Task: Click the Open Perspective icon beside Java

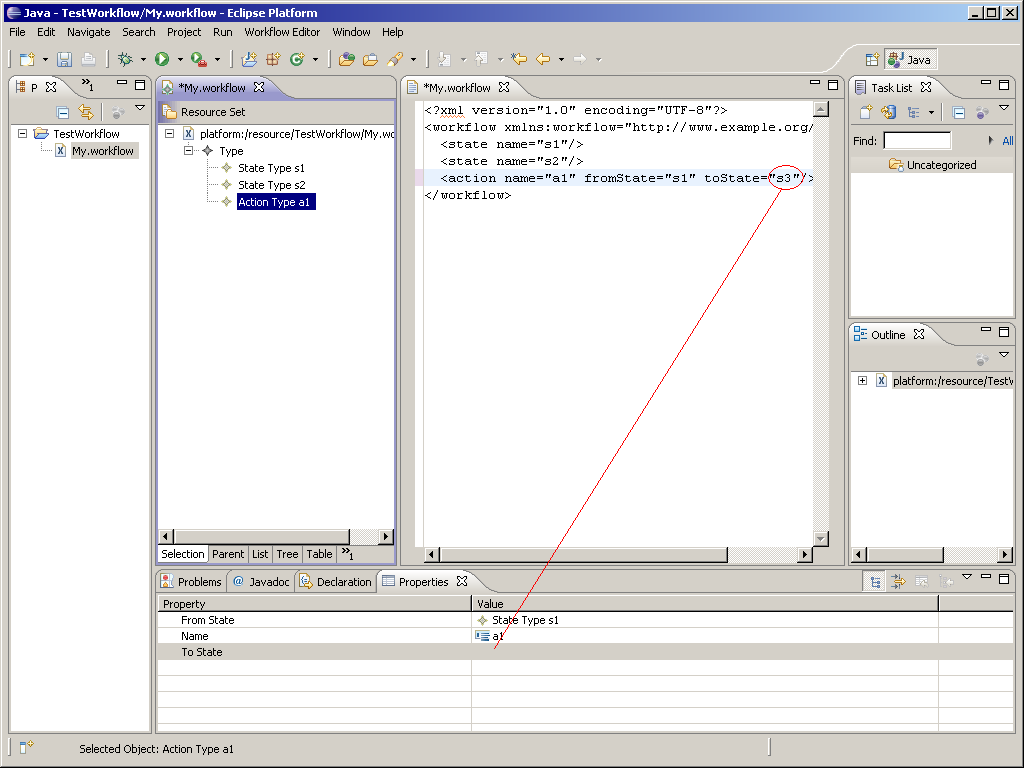Action: [x=871, y=60]
